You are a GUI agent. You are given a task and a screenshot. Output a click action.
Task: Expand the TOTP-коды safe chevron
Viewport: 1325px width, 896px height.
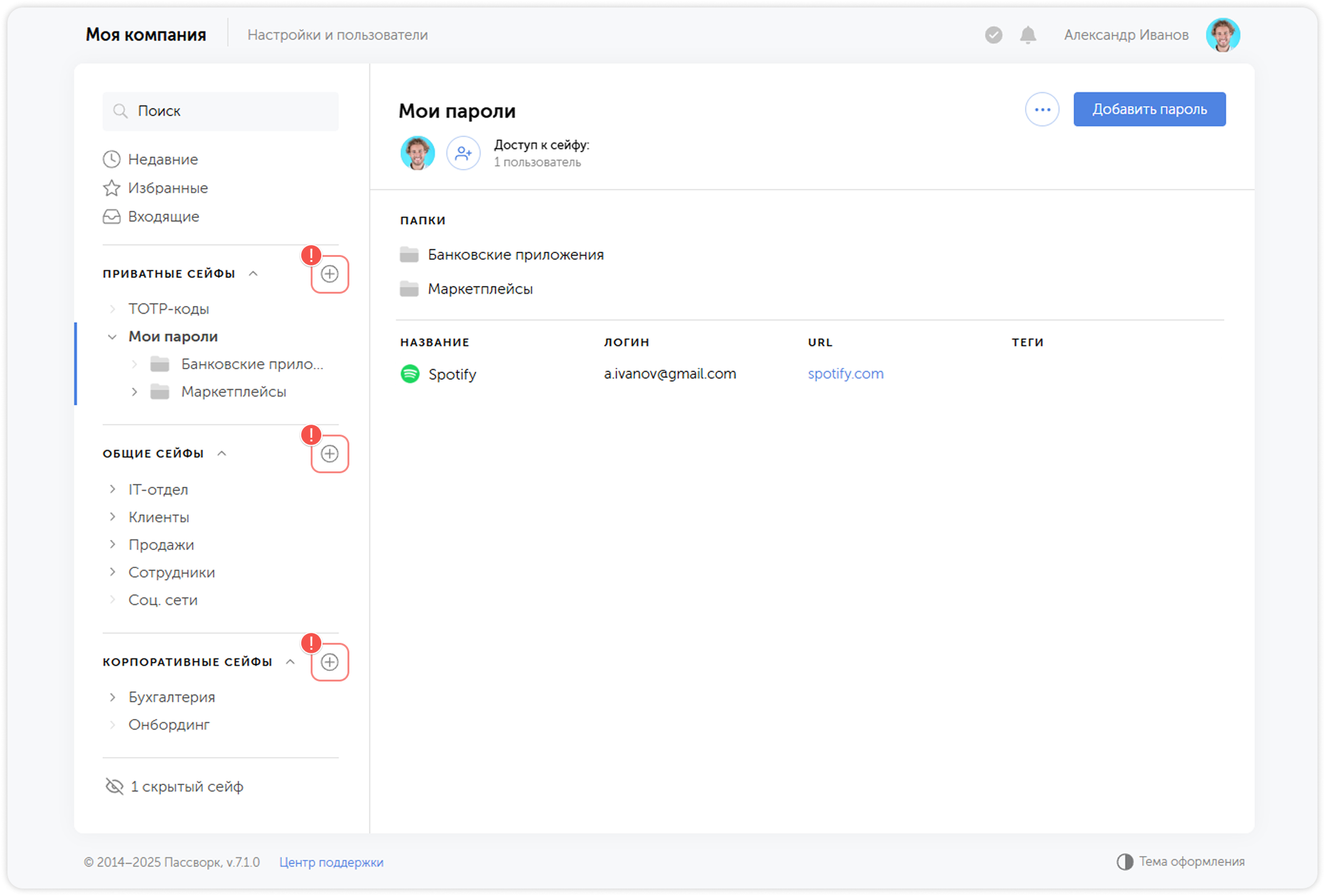112,309
